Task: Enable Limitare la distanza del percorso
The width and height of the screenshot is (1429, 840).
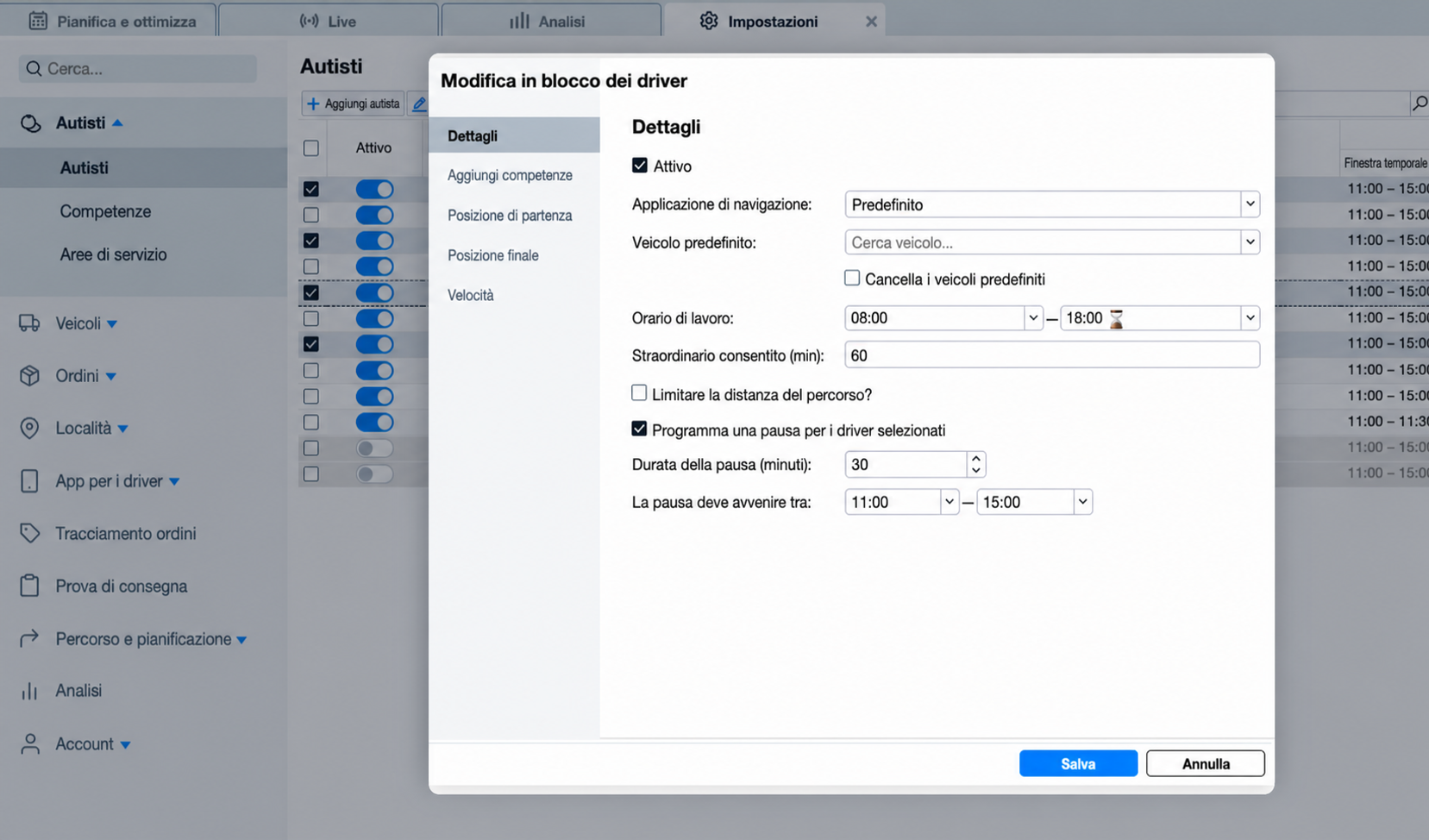Action: 639,393
